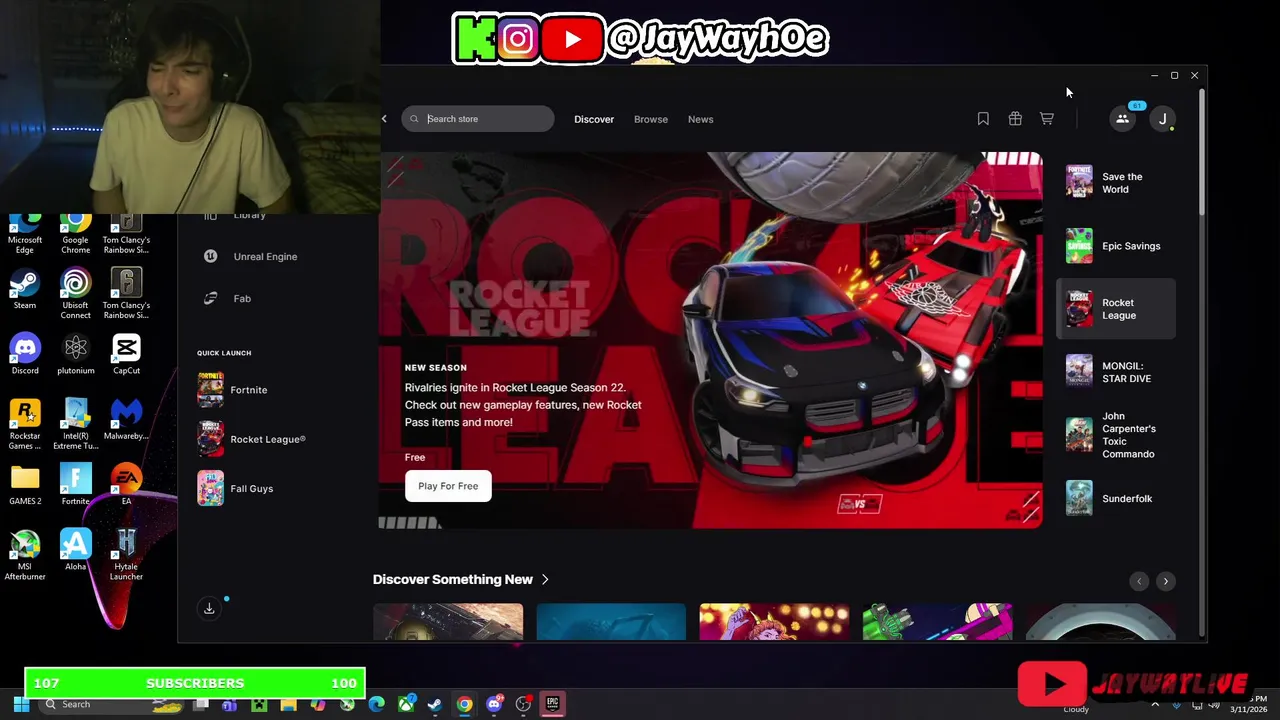Focus the Search store field
Image resolution: width=1280 pixels, height=720 pixels.
point(478,119)
